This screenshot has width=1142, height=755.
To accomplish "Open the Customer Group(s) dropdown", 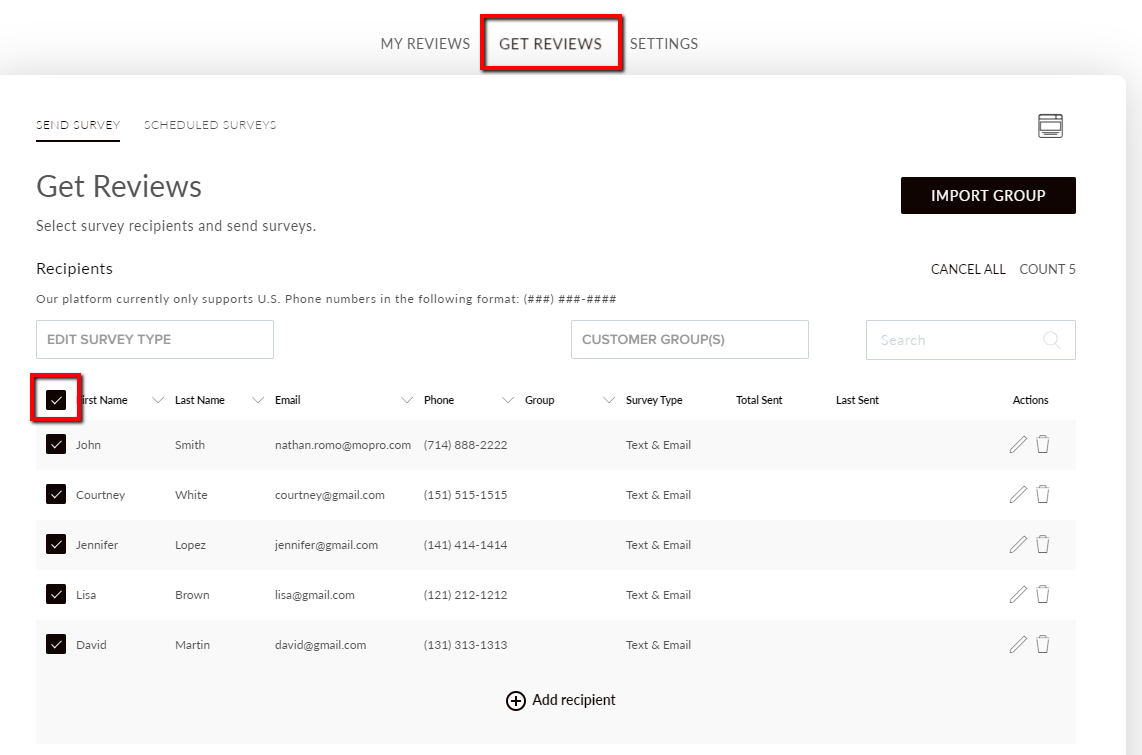I will tap(690, 339).
